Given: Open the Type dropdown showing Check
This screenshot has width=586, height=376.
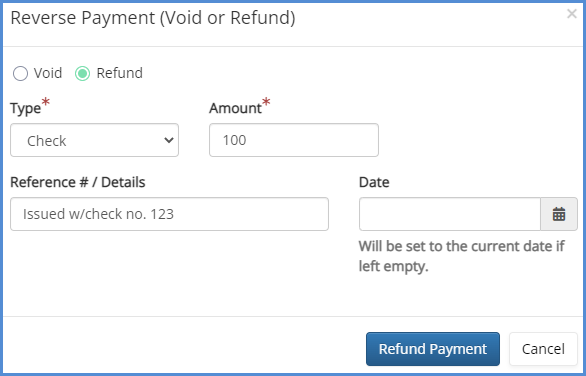Looking at the screenshot, I should click(x=95, y=140).
